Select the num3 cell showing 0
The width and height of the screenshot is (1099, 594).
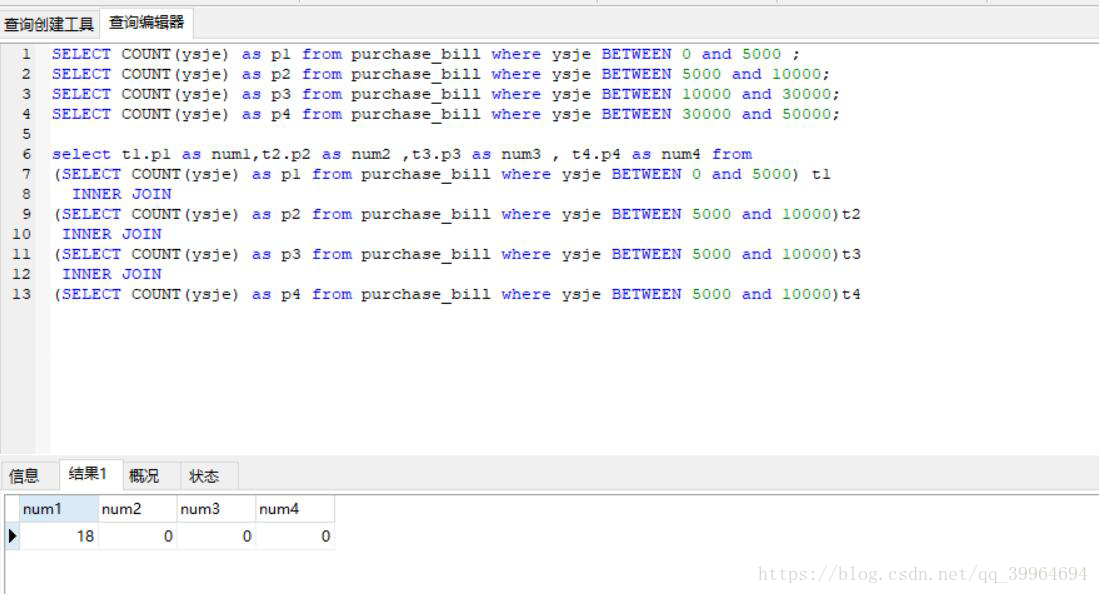tap(216, 536)
